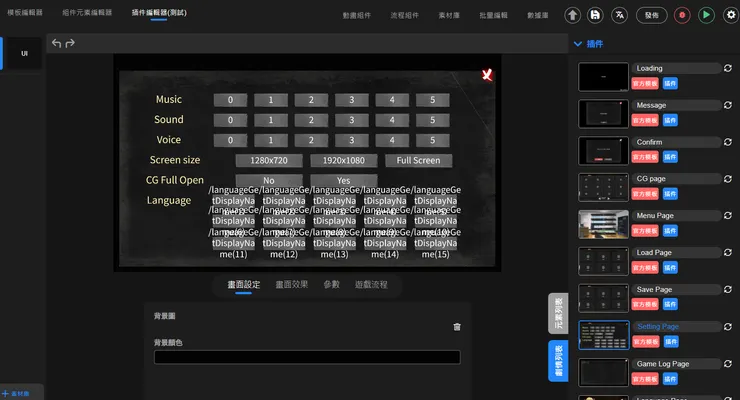Image resolution: width=740 pixels, height=400 pixels.
Task: Set Music volume to 0
Action: (x=230, y=100)
